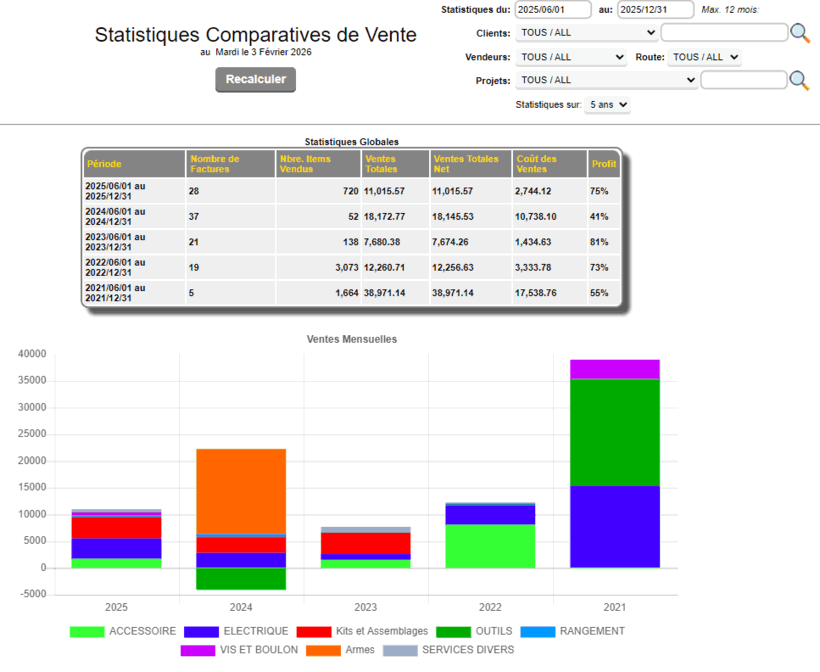Click the orange Armes bar for 2024

click(x=241, y=490)
